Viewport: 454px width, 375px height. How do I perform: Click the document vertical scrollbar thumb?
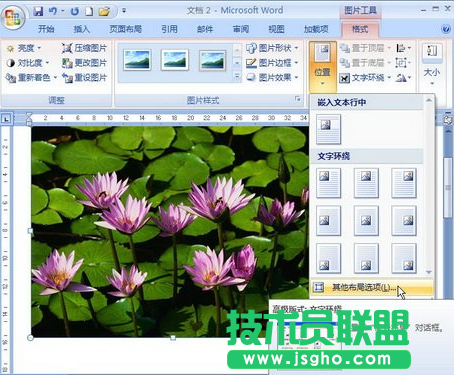tap(449, 188)
